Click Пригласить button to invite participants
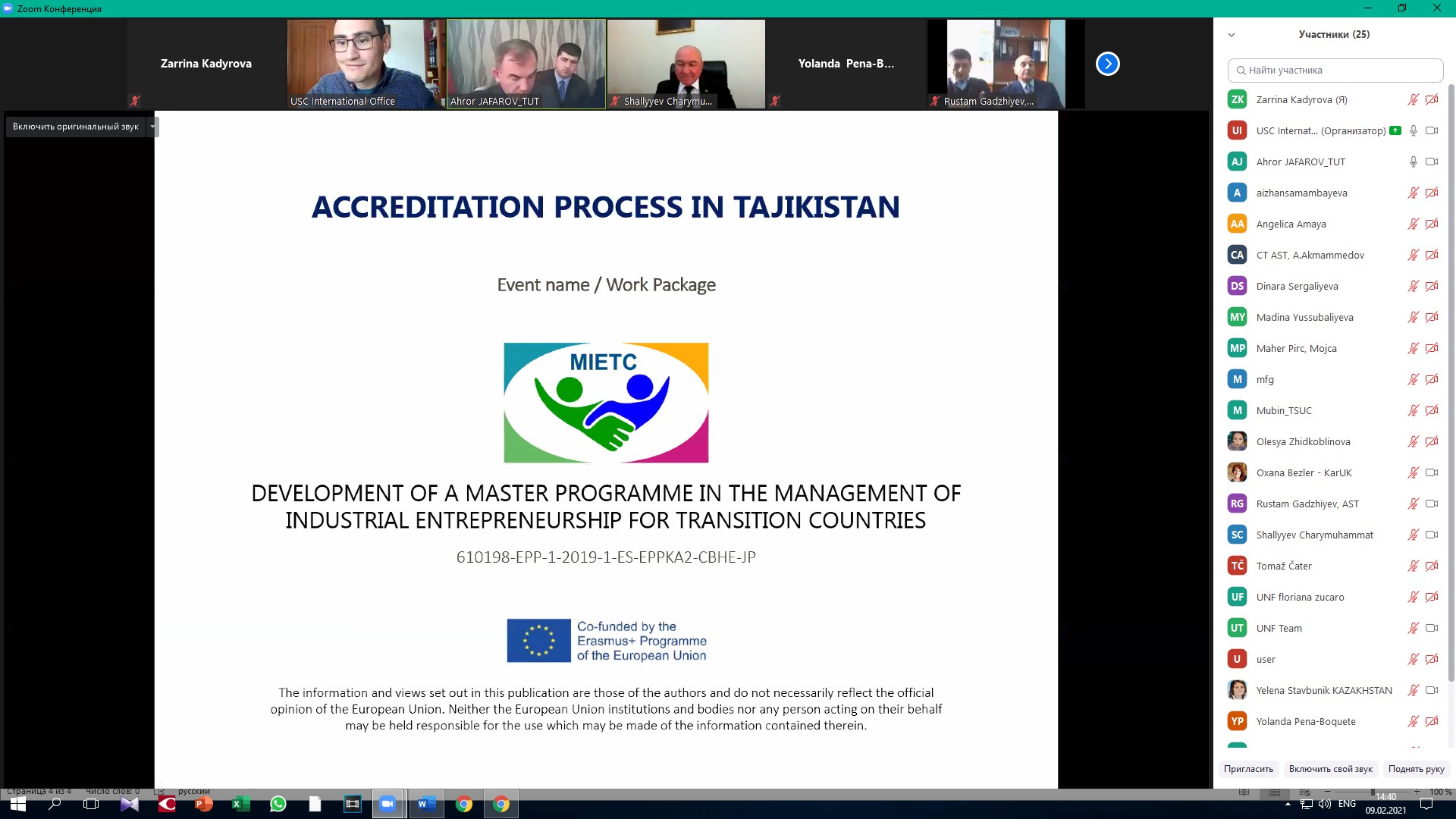The height and width of the screenshot is (819, 1456). coord(1248,769)
